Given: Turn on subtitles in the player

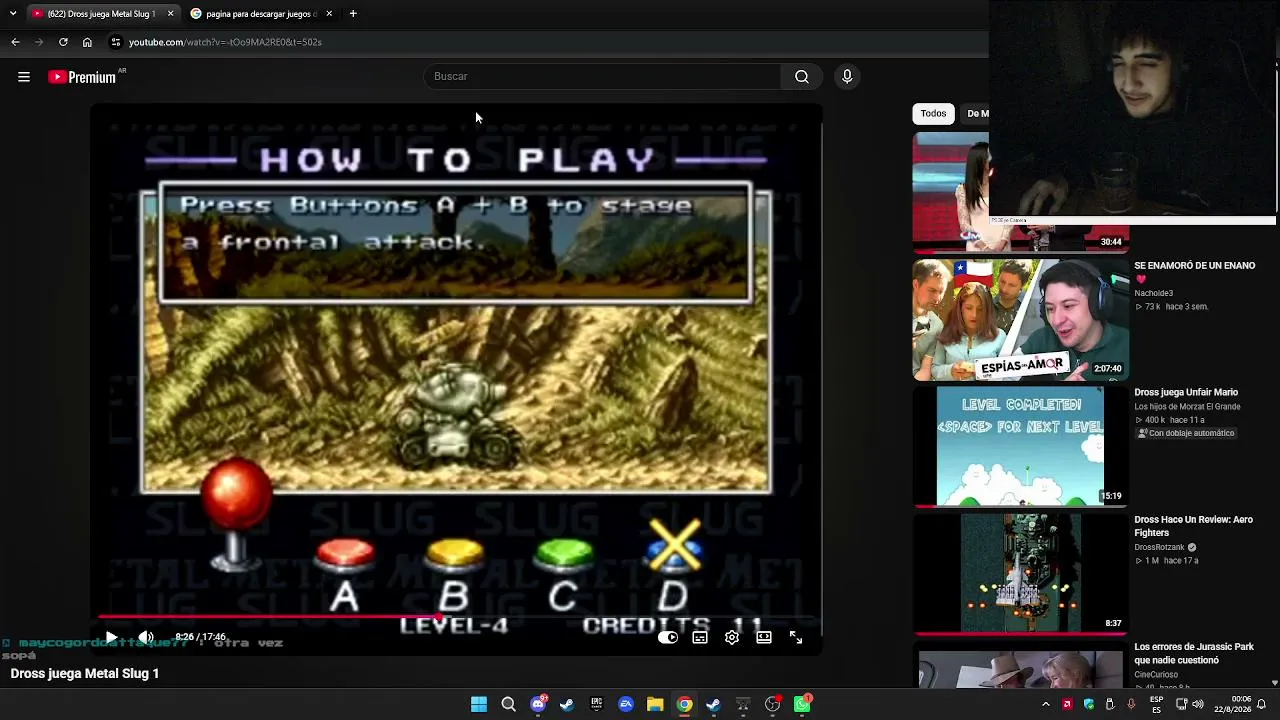Looking at the screenshot, I should click(x=700, y=637).
